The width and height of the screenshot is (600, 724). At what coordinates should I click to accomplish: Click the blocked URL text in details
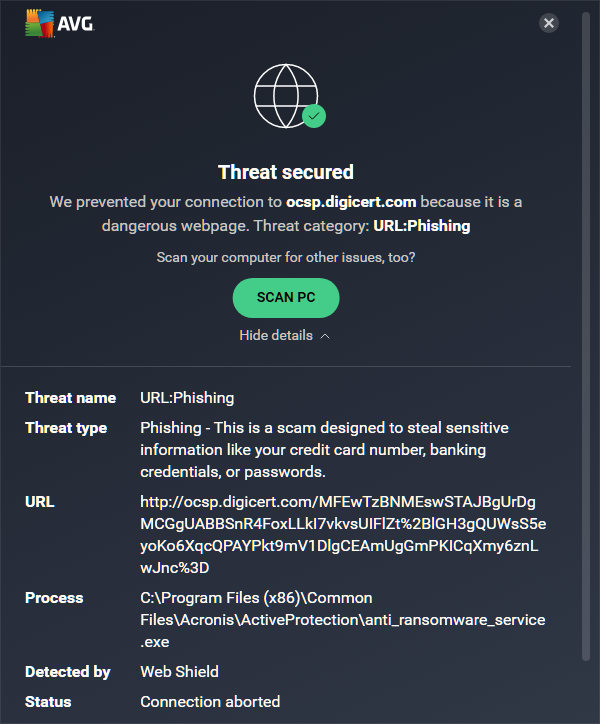click(x=343, y=535)
